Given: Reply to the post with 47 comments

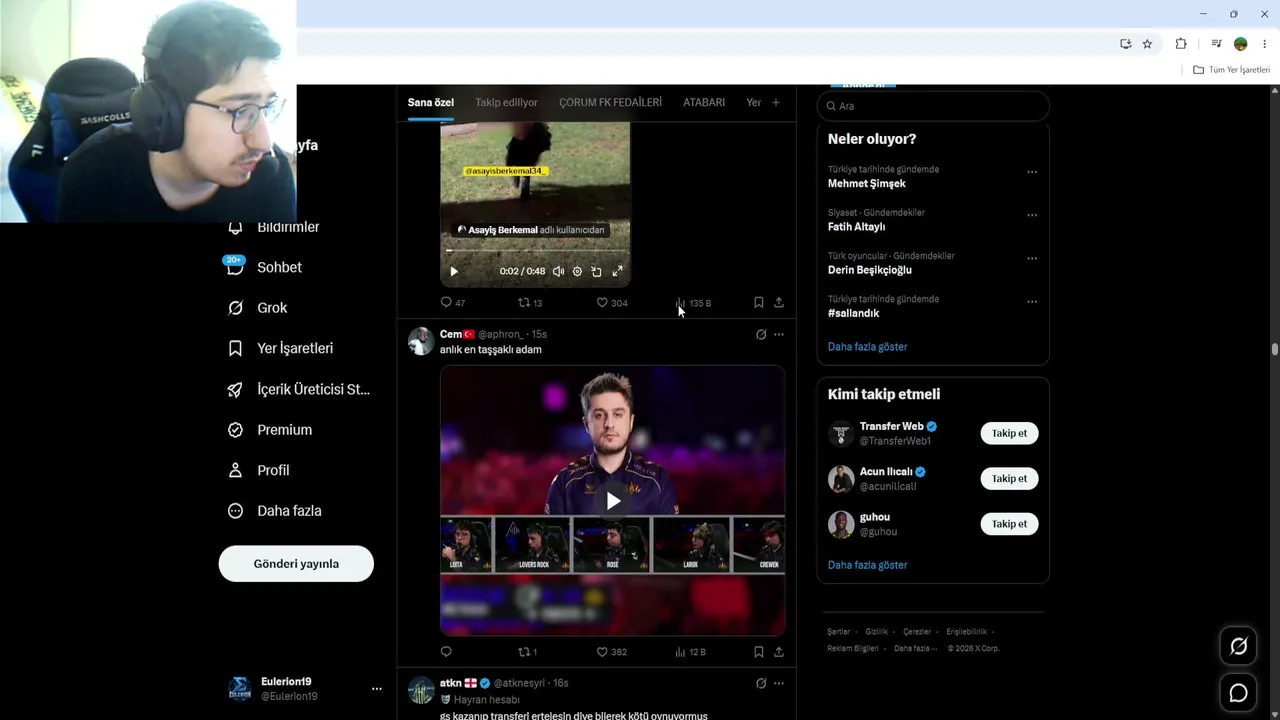Looking at the screenshot, I should click(x=452, y=302).
